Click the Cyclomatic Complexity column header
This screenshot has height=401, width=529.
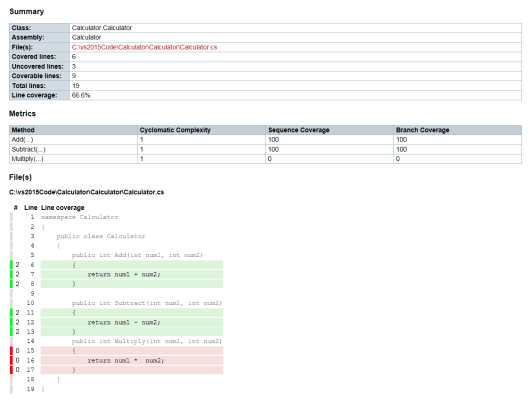tap(175, 130)
